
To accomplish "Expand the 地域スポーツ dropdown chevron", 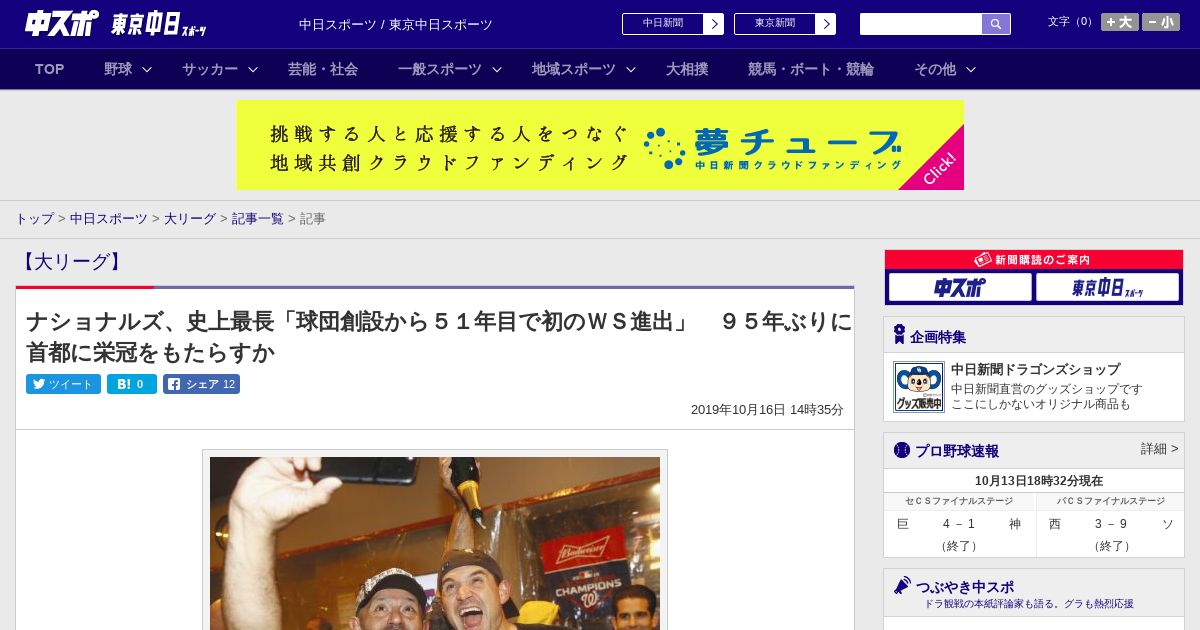I will click(x=631, y=69).
